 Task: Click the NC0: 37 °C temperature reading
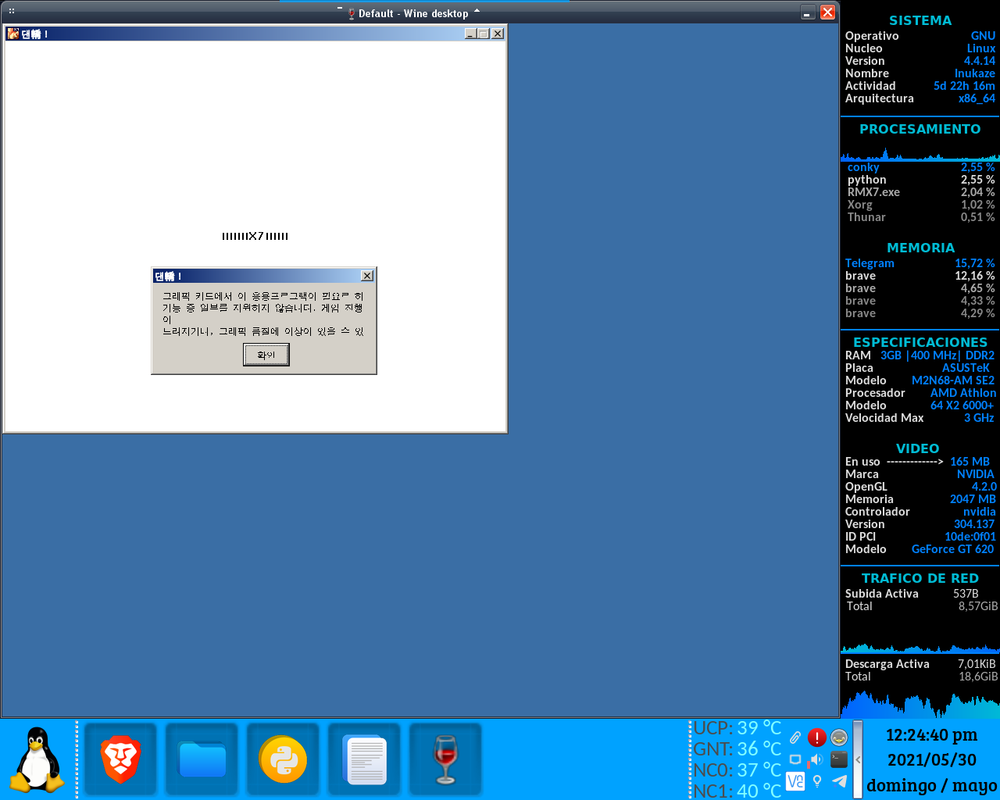pyautogui.click(x=737, y=770)
